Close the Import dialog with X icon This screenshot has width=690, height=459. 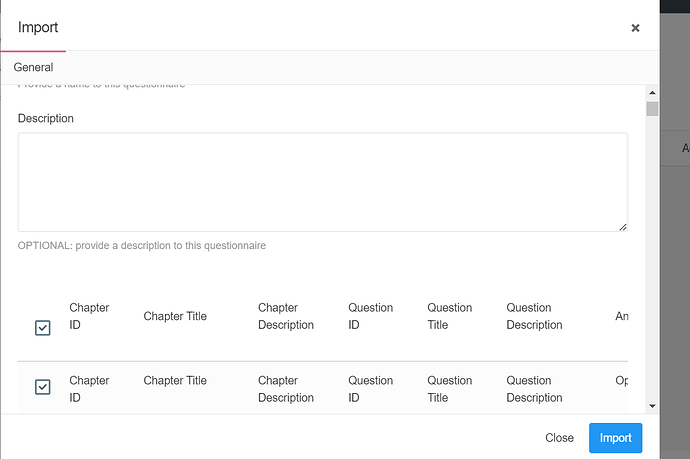pyautogui.click(x=635, y=28)
